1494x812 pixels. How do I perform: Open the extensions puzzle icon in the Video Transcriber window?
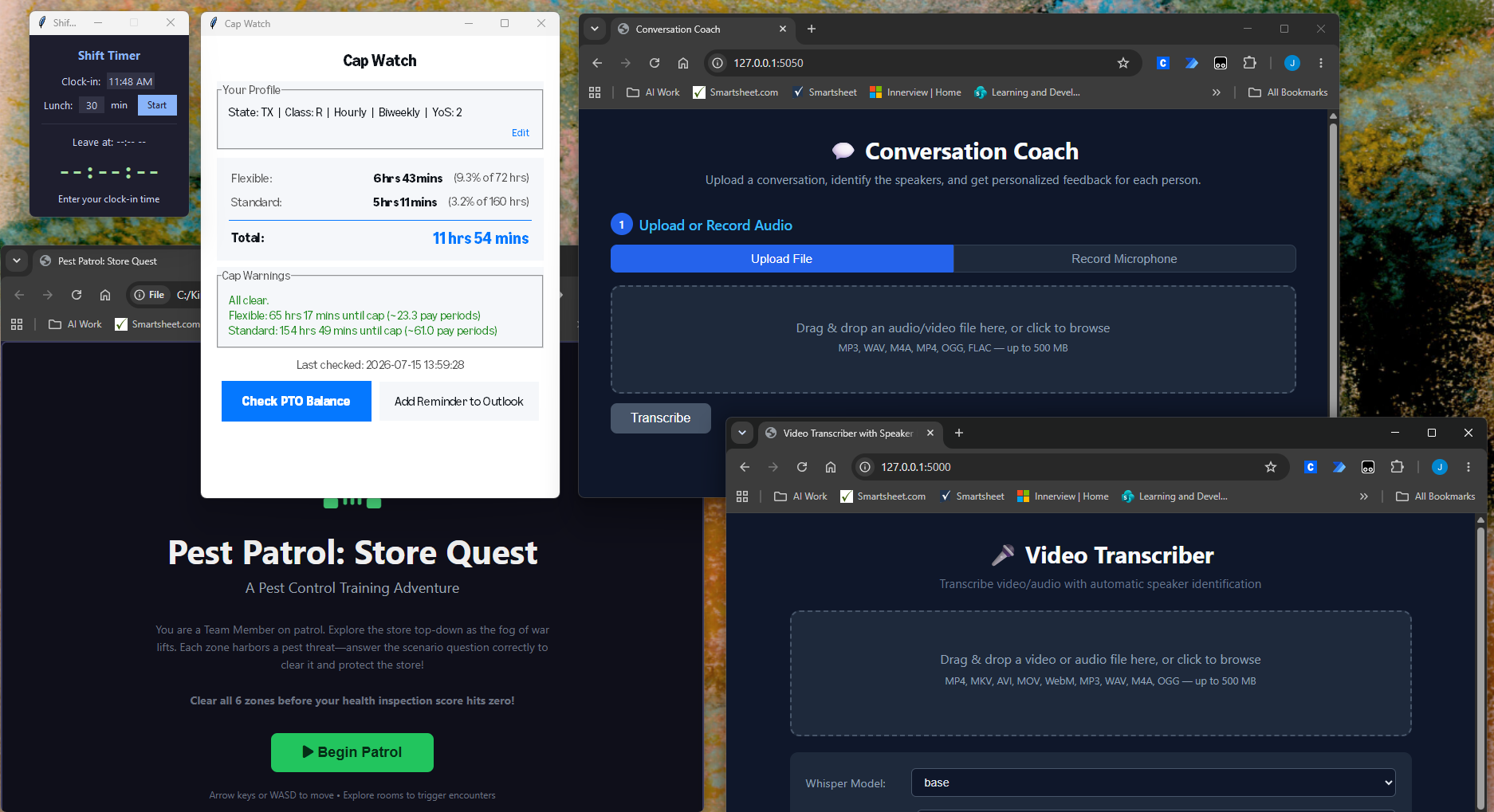point(1397,467)
